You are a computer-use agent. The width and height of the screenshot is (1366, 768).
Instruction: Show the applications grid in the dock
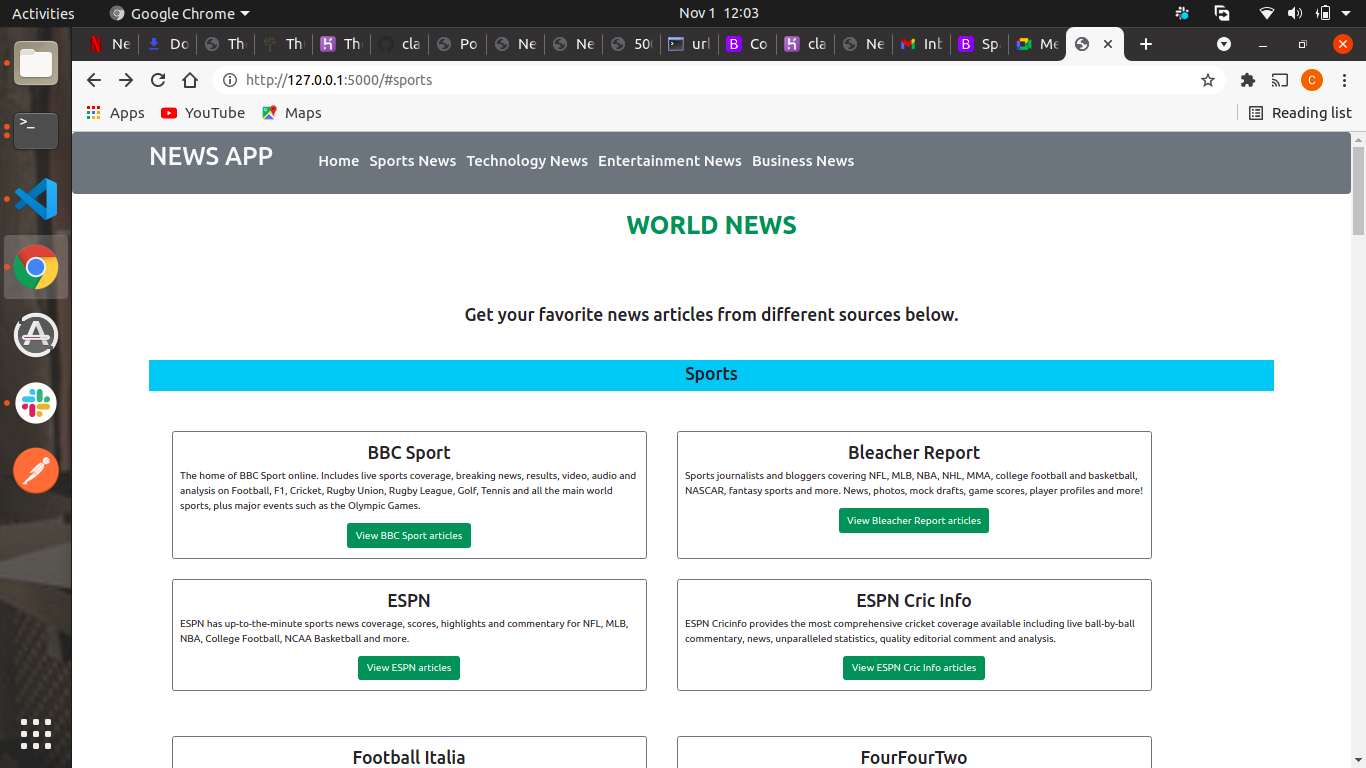pyautogui.click(x=36, y=734)
